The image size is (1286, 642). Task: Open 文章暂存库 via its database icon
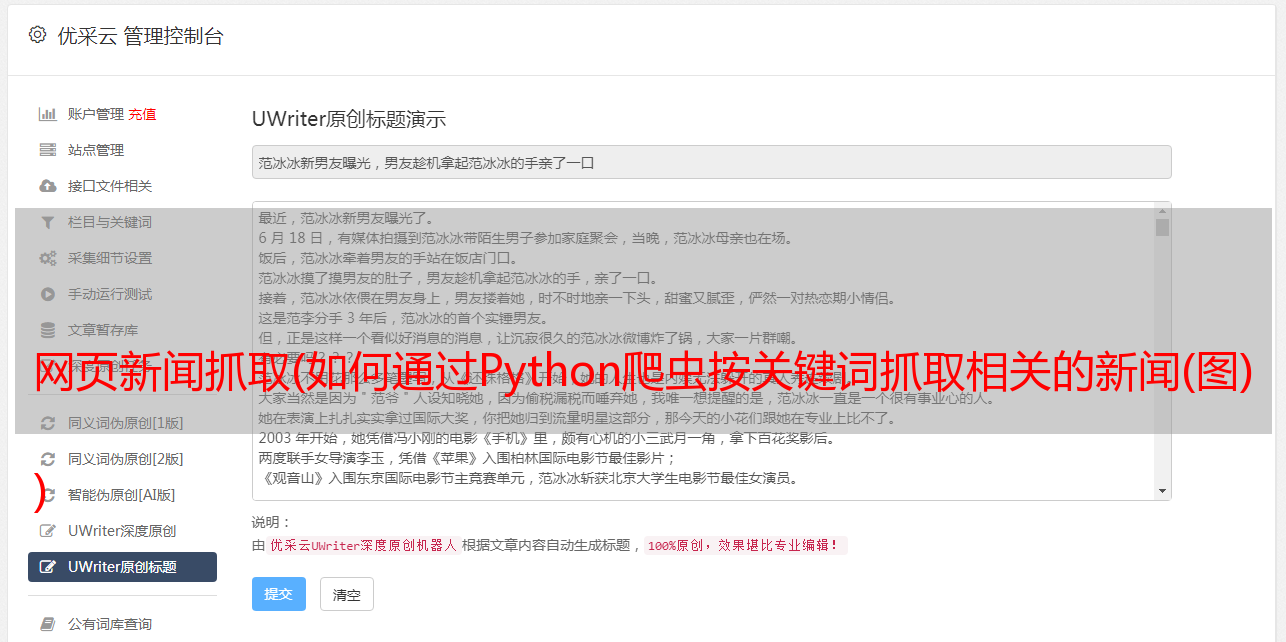47,330
